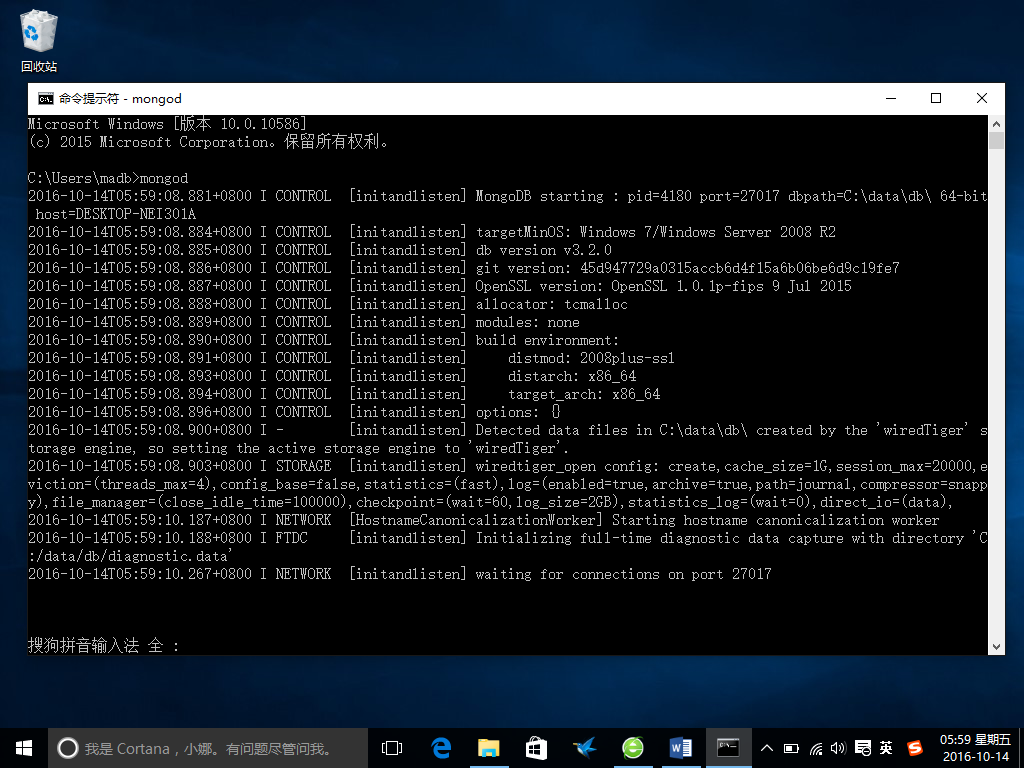The width and height of the screenshot is (1024, 768).
Task: Maximize the mongod command prompt window
Action: pos(936,99)
